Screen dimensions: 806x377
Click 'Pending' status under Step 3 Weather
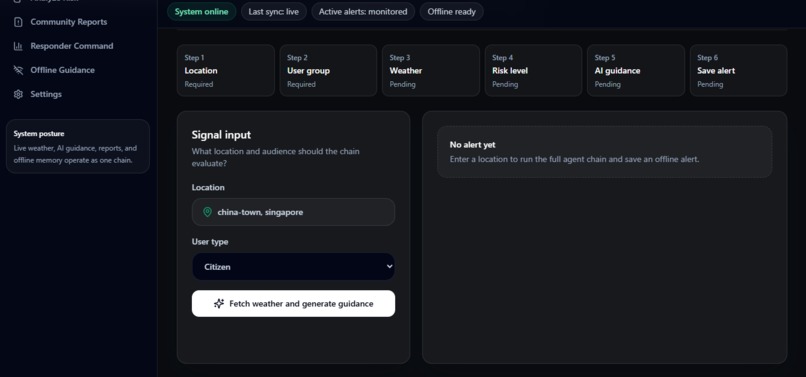[402, 84]
